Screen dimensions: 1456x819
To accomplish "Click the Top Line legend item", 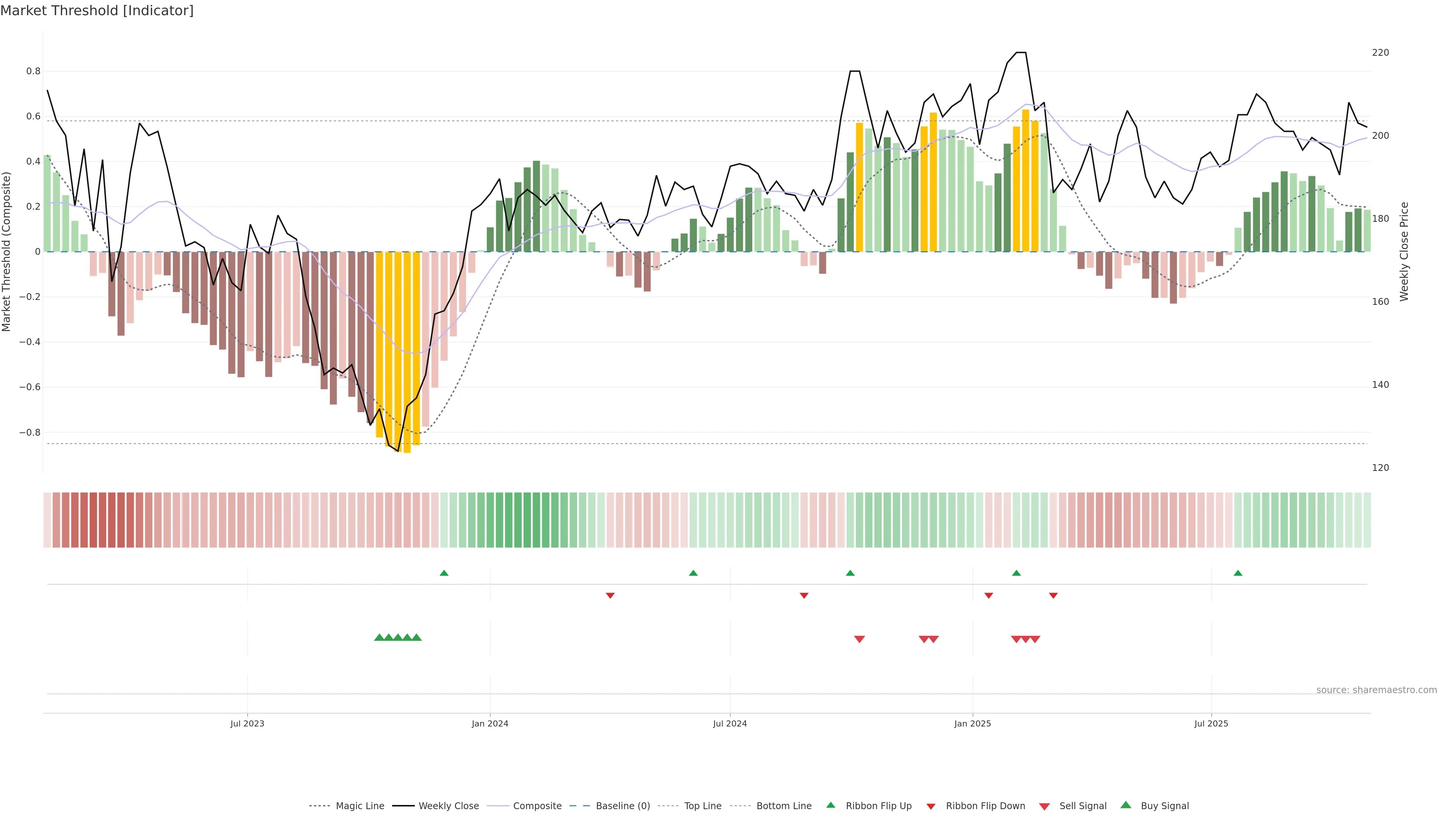I will click(x=703, y=806).
